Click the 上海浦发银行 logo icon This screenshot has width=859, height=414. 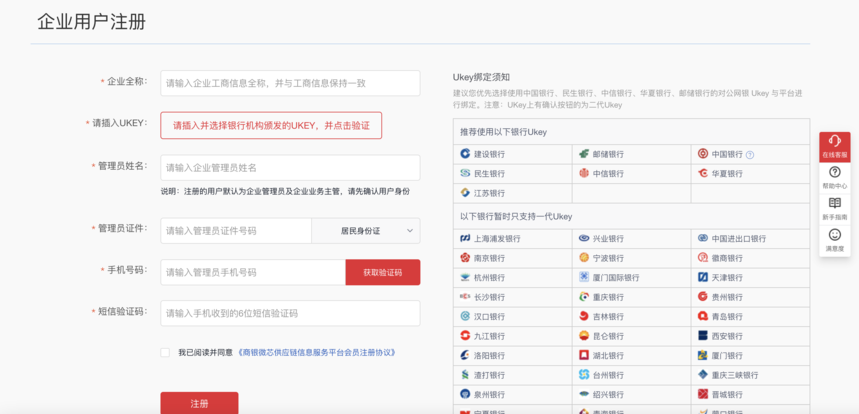point(465,238)
